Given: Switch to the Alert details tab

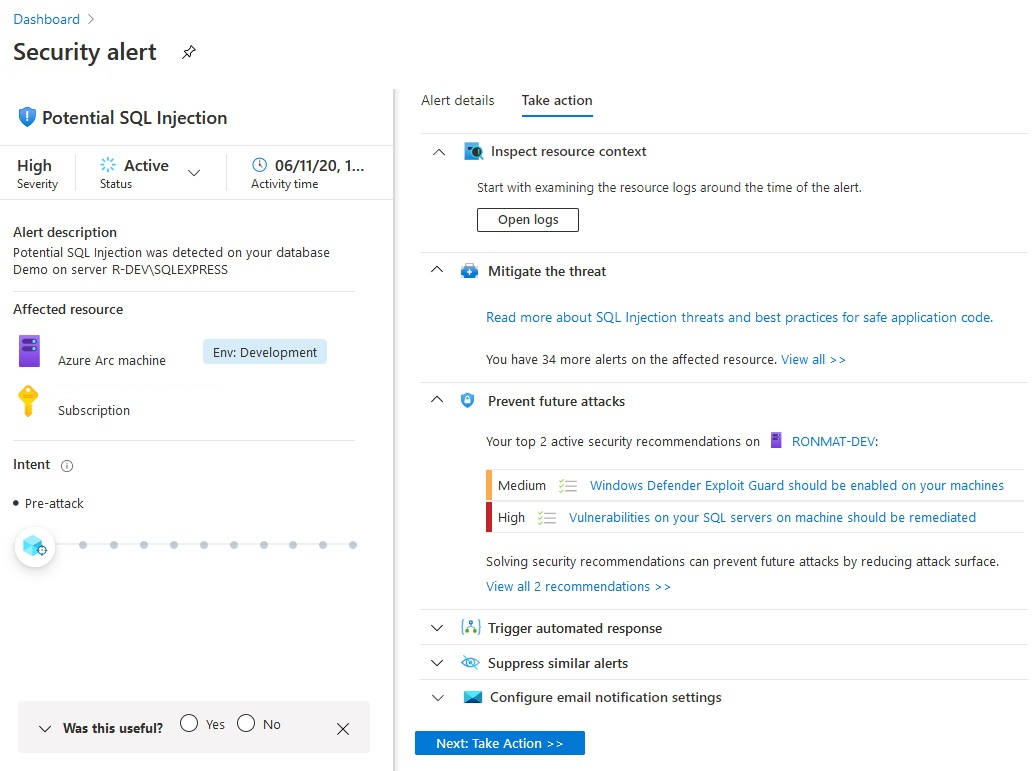Looking at the screenshot, I should [x=456, y=101].
